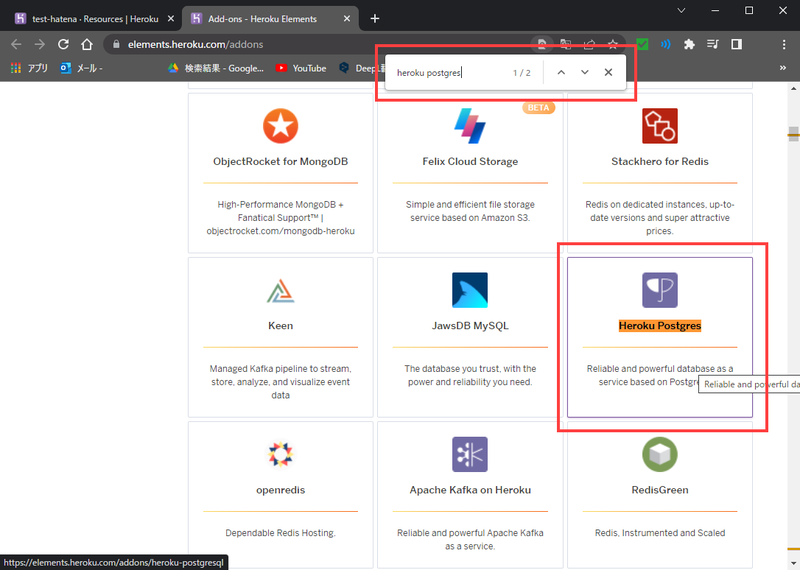
Task: Reload the page with the refresh icon
Action: (x=63, y=44)
